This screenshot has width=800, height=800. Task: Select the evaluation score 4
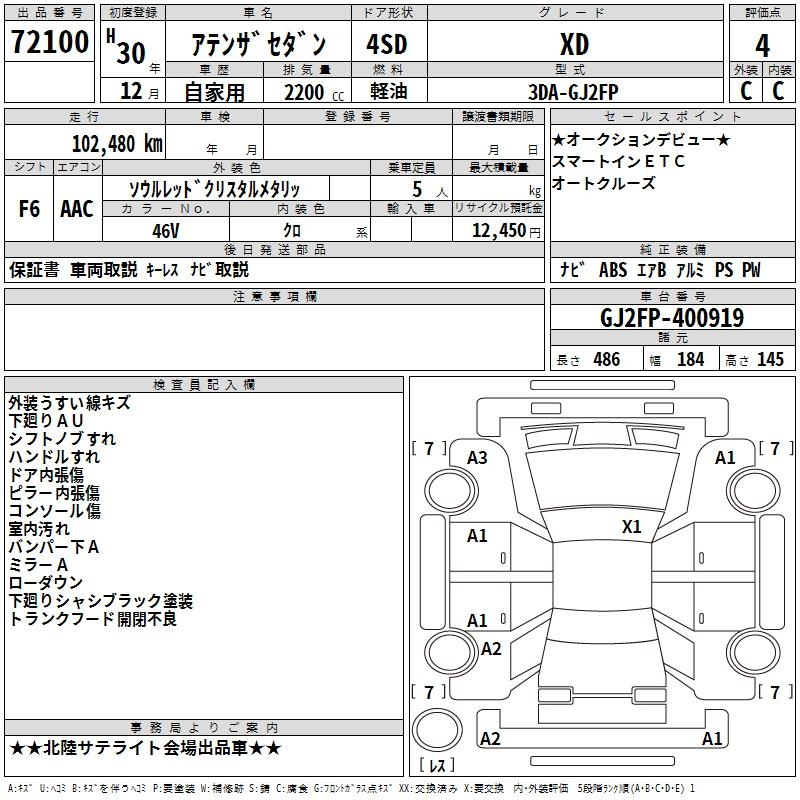coord(762,44)
